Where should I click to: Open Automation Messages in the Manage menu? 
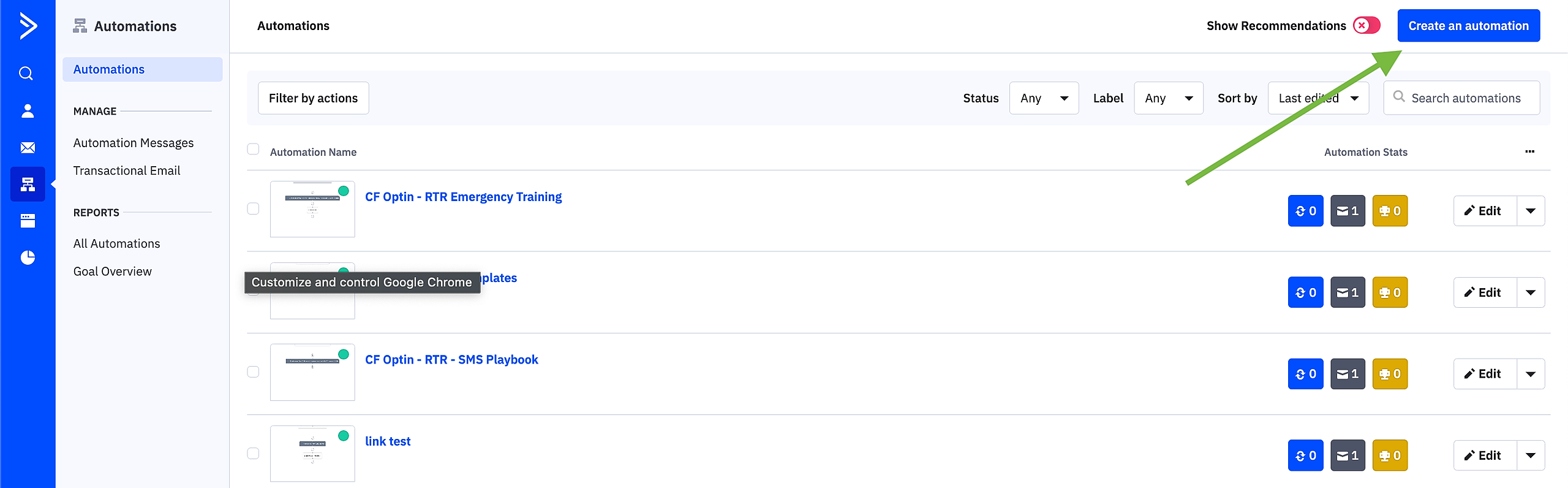point(134,143)
